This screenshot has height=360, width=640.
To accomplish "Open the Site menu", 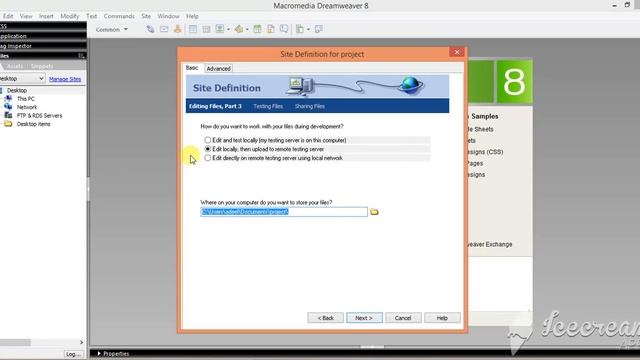I will click(146, 16).
